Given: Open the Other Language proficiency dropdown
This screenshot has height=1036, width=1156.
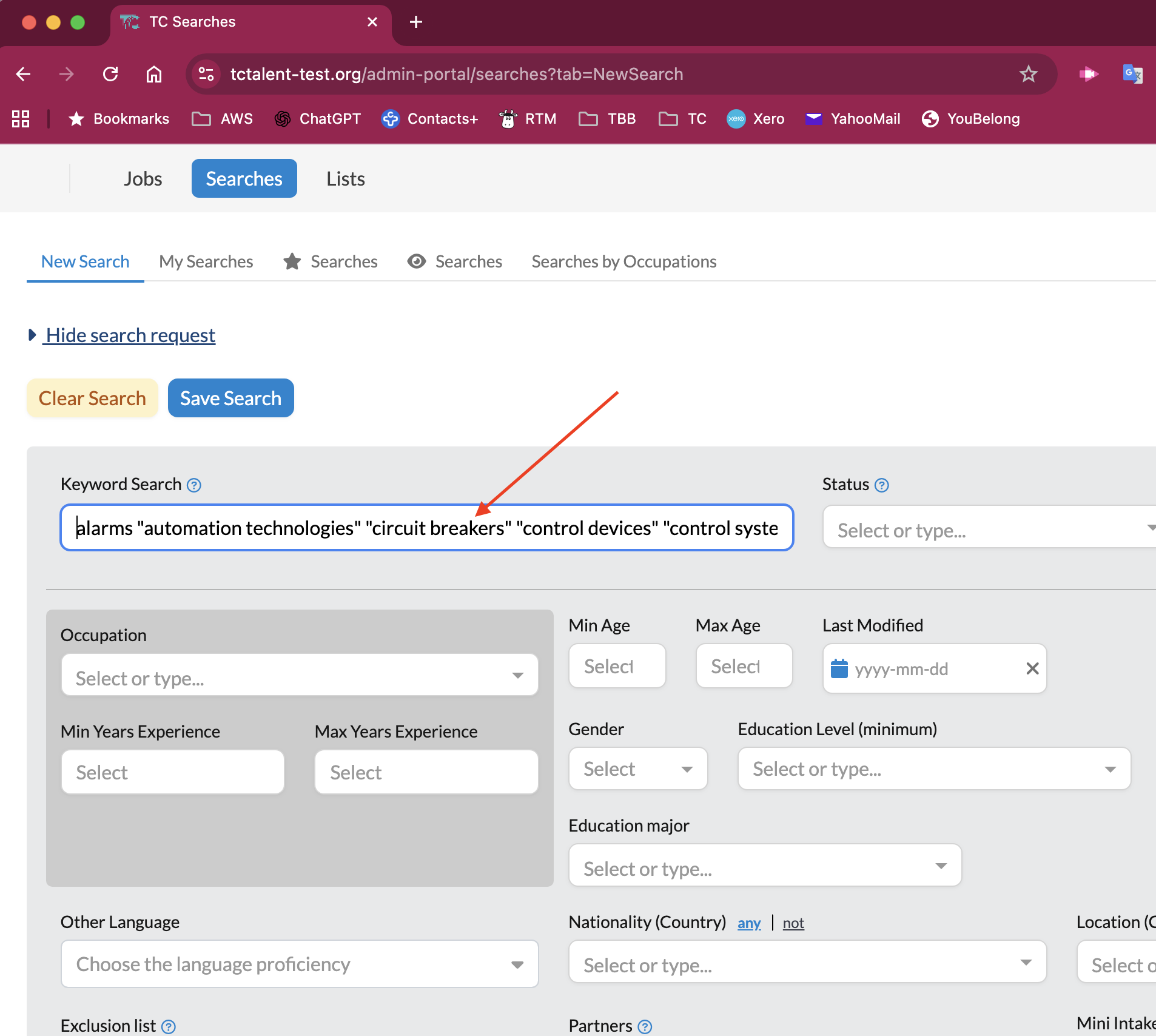Looking at the screenshot, I should point(300,964).
